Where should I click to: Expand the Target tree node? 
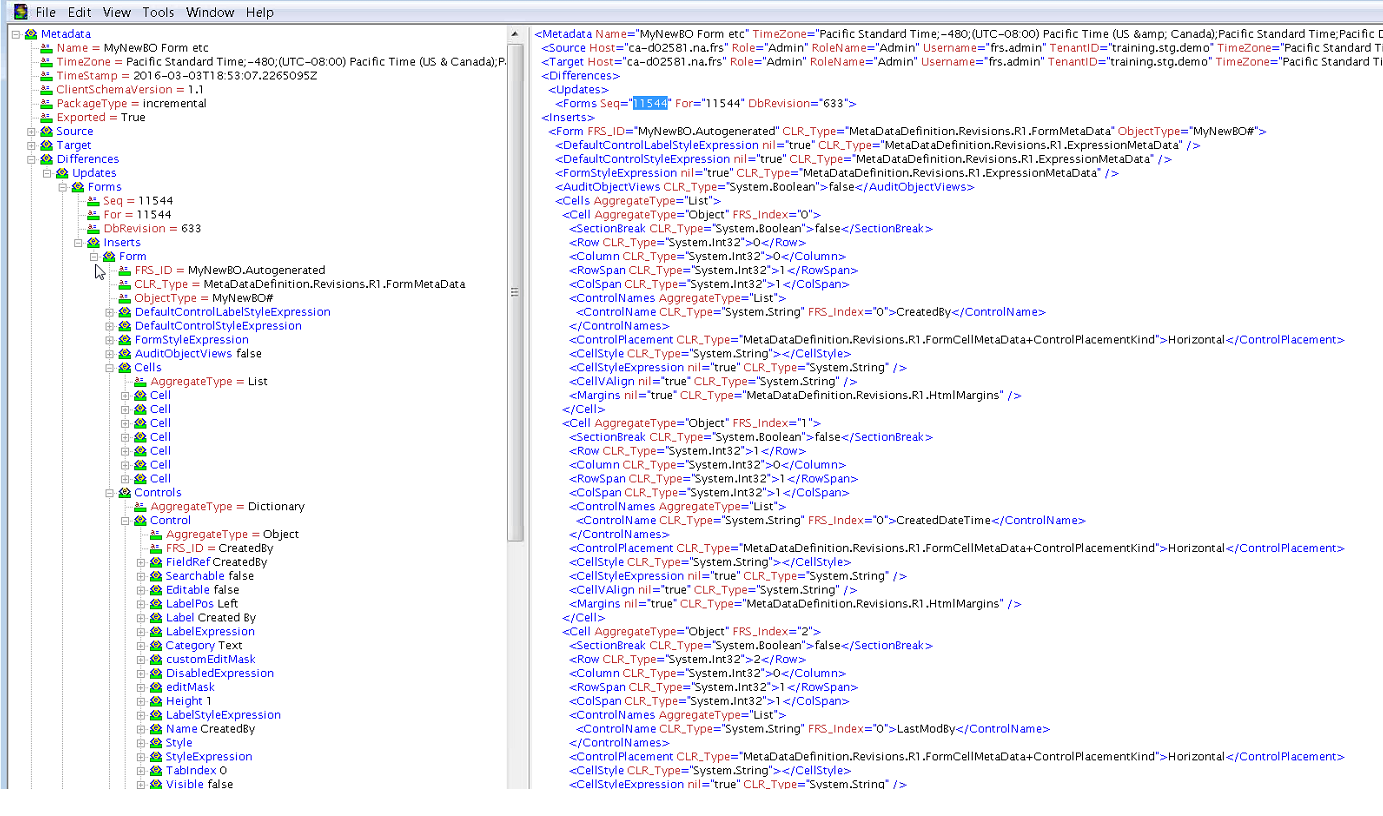pos(31,146)
